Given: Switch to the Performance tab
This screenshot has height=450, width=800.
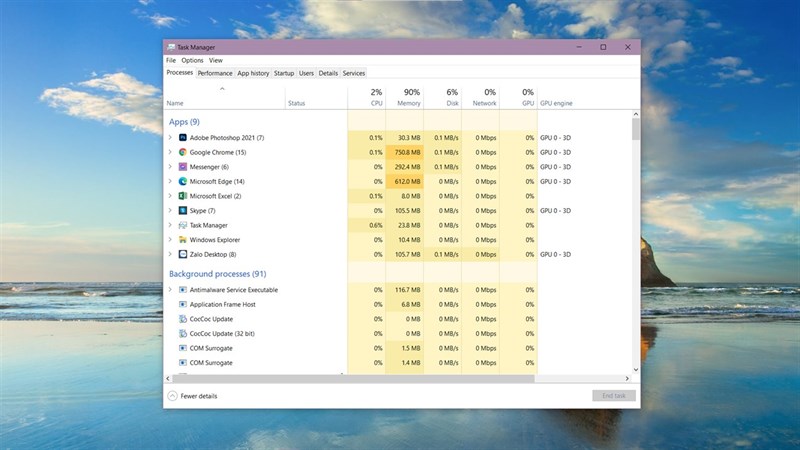Looking at the screenshot, I should 215,73.
